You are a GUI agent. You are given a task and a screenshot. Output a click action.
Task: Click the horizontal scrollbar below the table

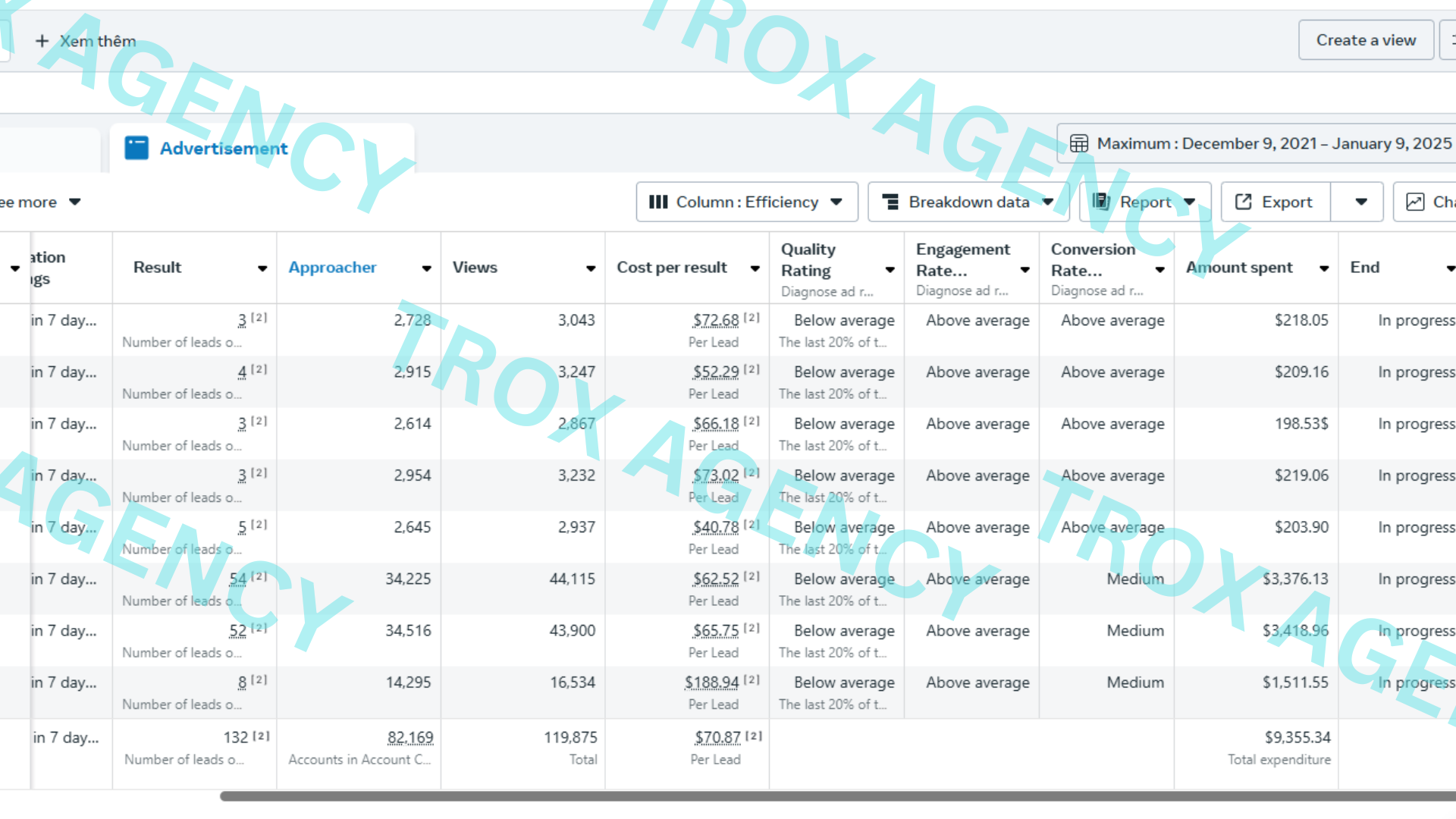(x=838, y=796)
